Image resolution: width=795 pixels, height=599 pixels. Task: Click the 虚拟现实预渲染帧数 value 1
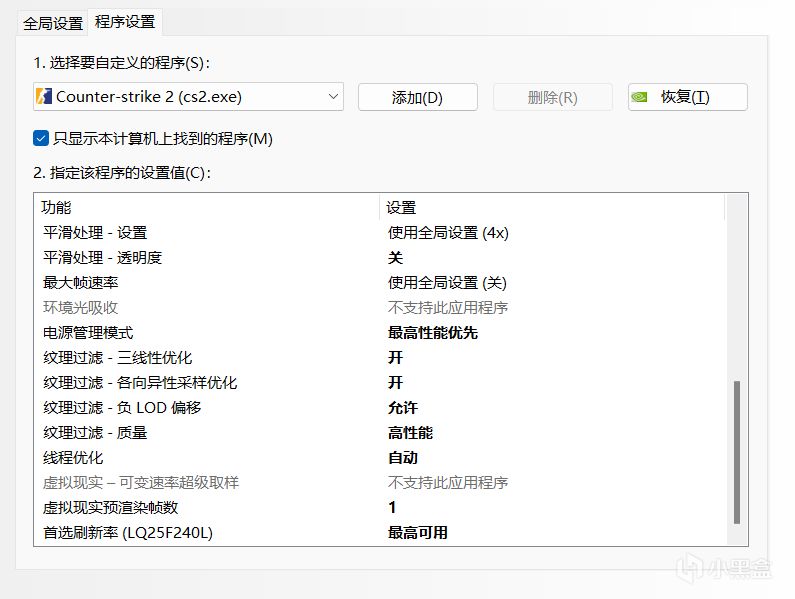(x=392, y=508)
